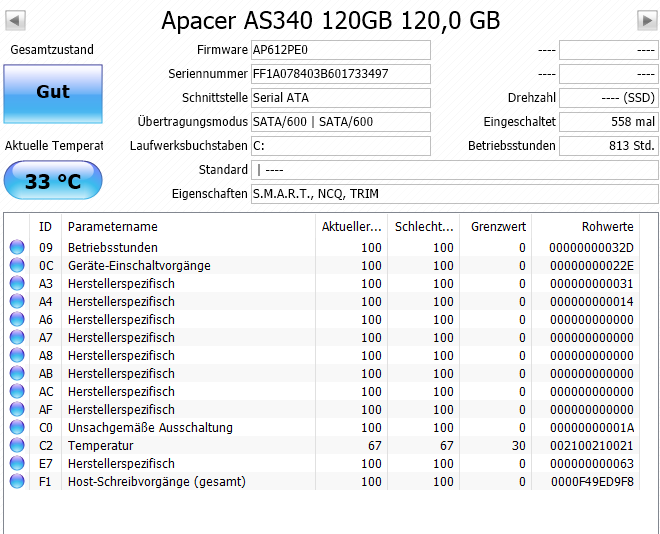Viewport: 660px width, 534px height.
Task: Click raw value 00000000001A
Action: [x=591, y=428]
